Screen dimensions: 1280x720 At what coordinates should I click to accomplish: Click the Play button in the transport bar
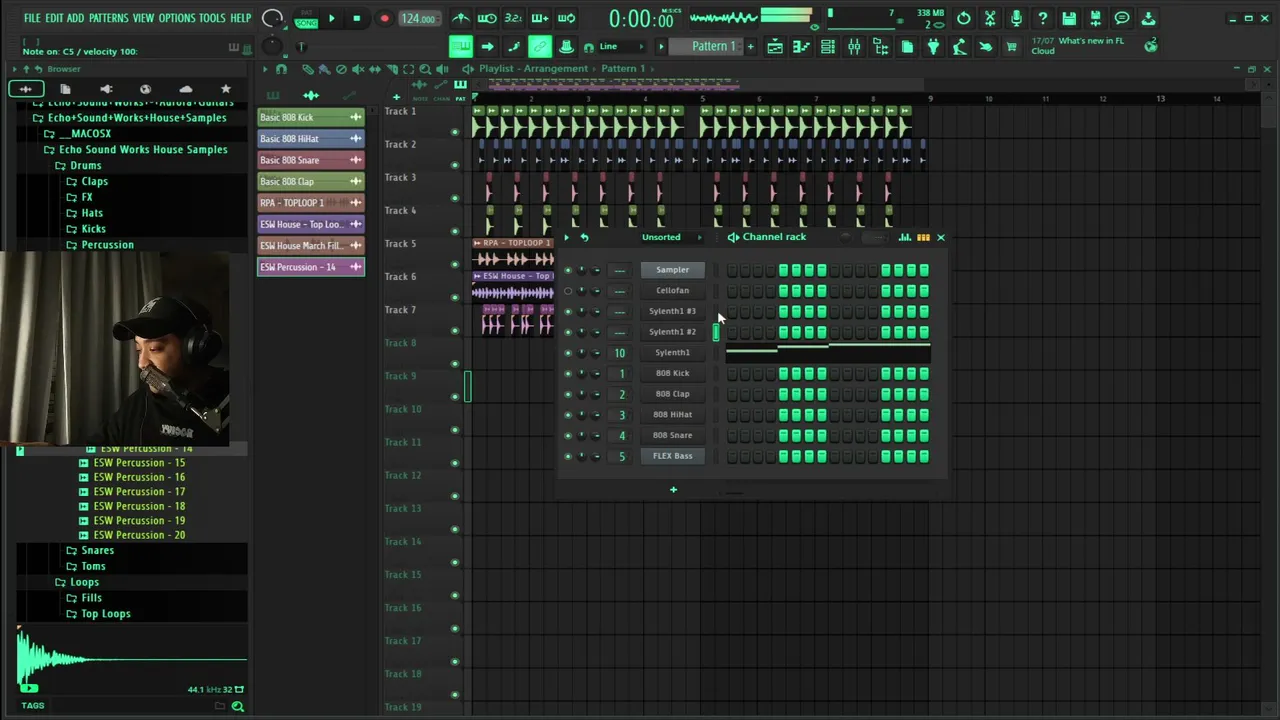click(332, 18)
